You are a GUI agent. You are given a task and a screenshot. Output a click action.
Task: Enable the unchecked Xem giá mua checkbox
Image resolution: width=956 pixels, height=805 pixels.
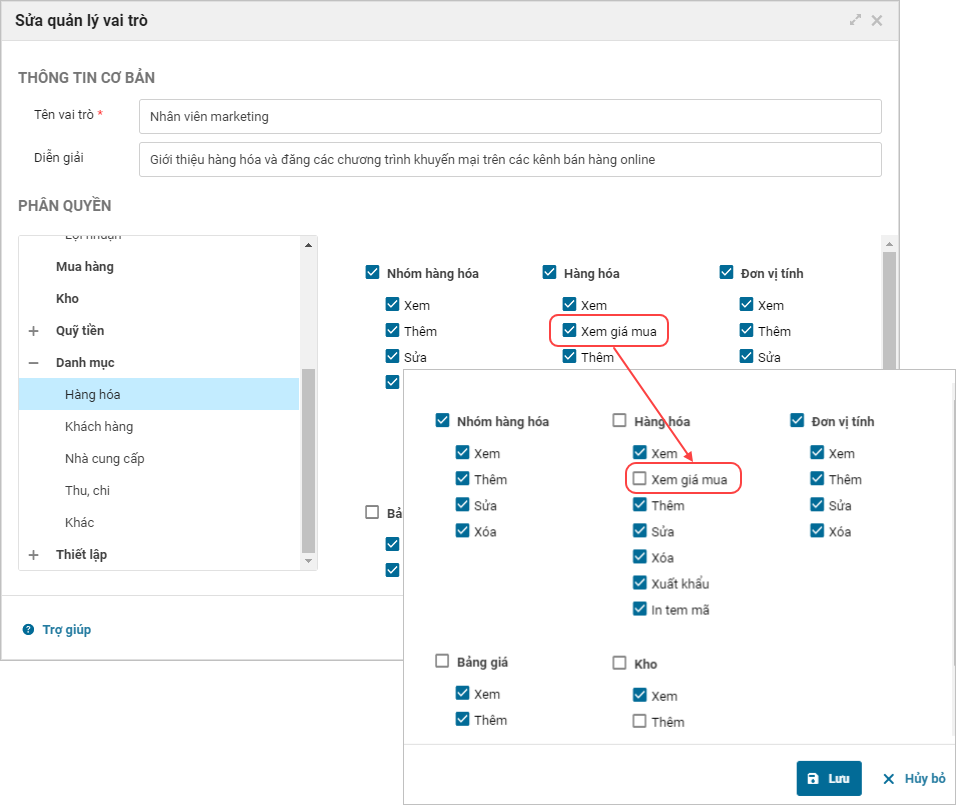pos(640,479)
